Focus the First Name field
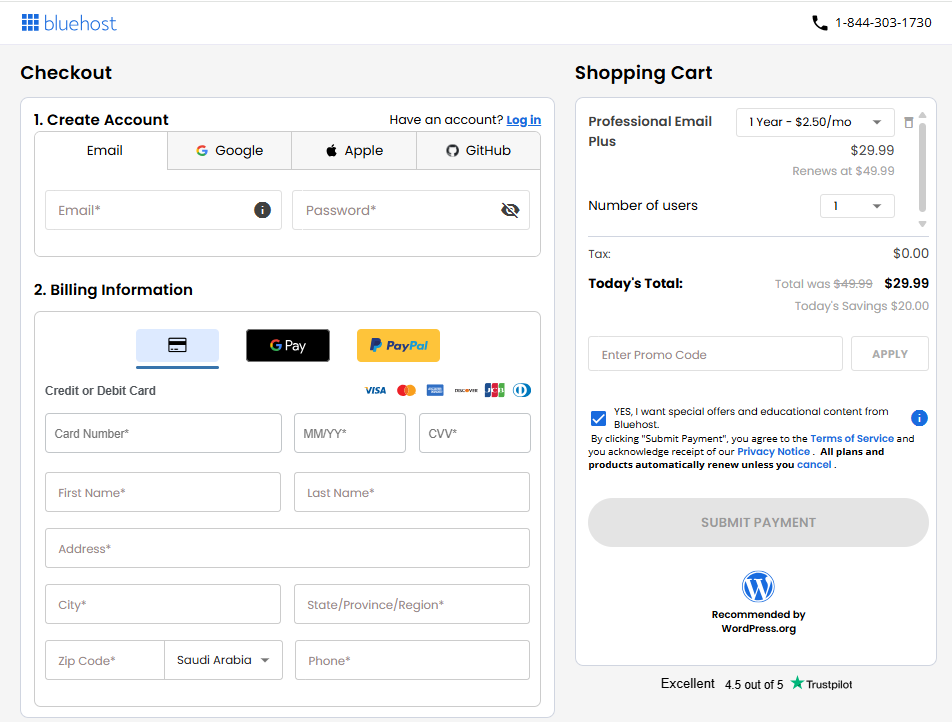 pos(163,492)
